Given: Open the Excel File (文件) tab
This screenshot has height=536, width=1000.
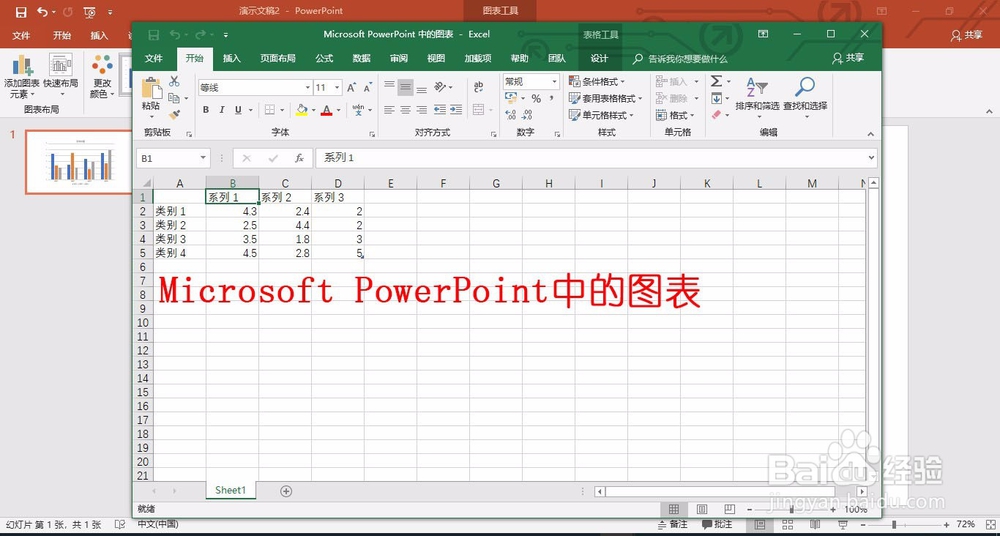Looking at the screenshot, I should (154, 58).
